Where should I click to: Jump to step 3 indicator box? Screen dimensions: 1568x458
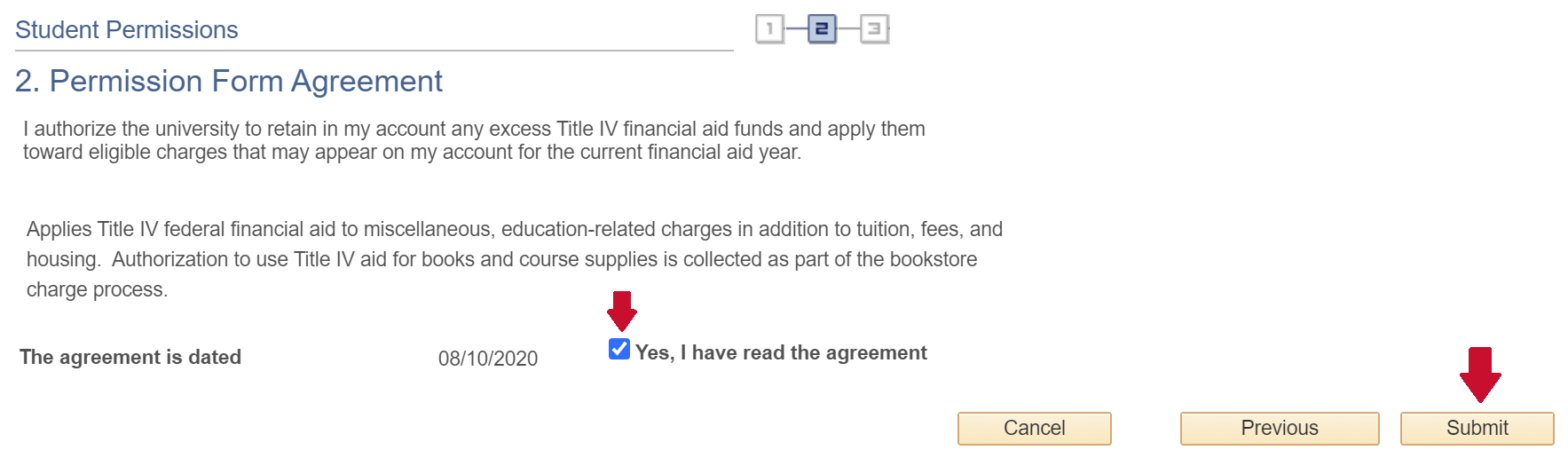[874, 29]
